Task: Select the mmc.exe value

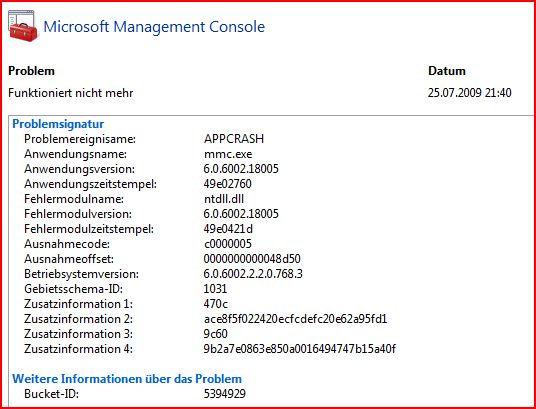Action: tap(228, 154)
